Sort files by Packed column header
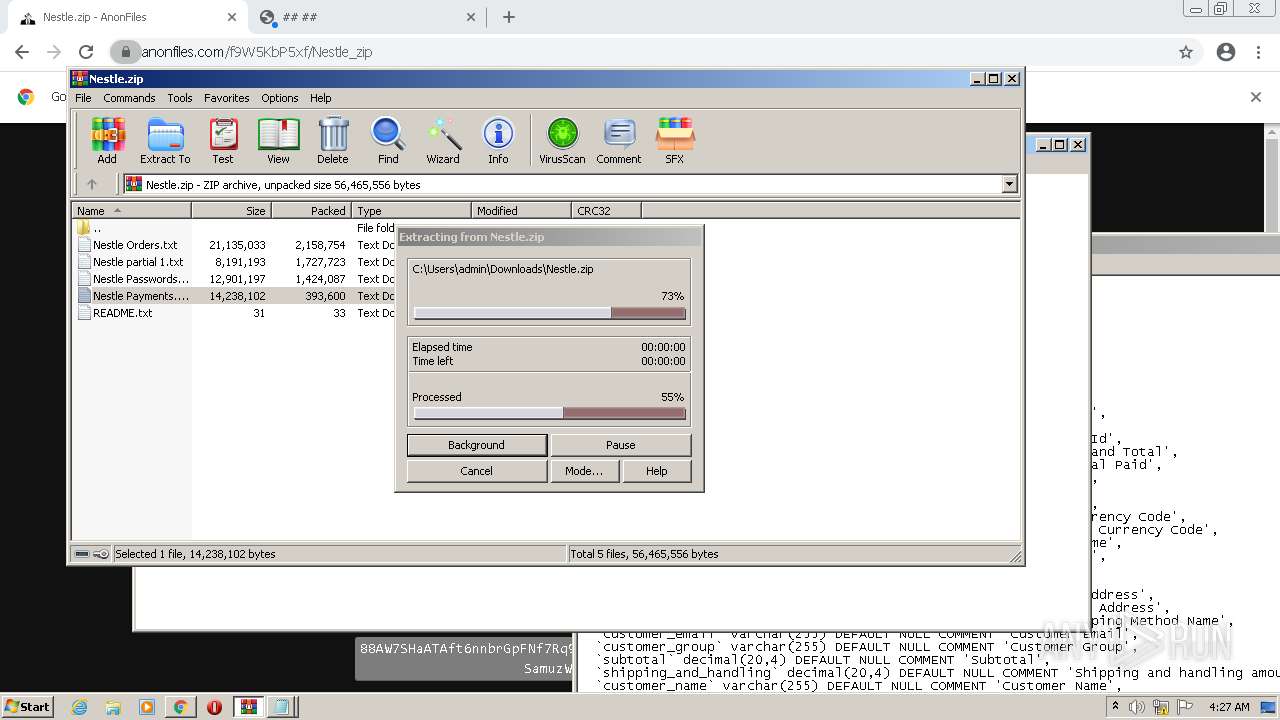This screenshot has width=1280, height=720. pyautogui.click(x=311, y=210)
